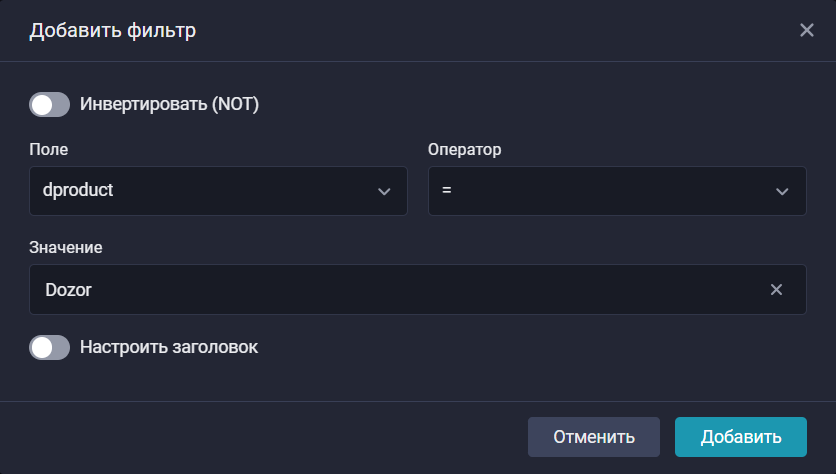Turn on the Настроить заголовок switch

pyautogui.click(x=49, y=348)
